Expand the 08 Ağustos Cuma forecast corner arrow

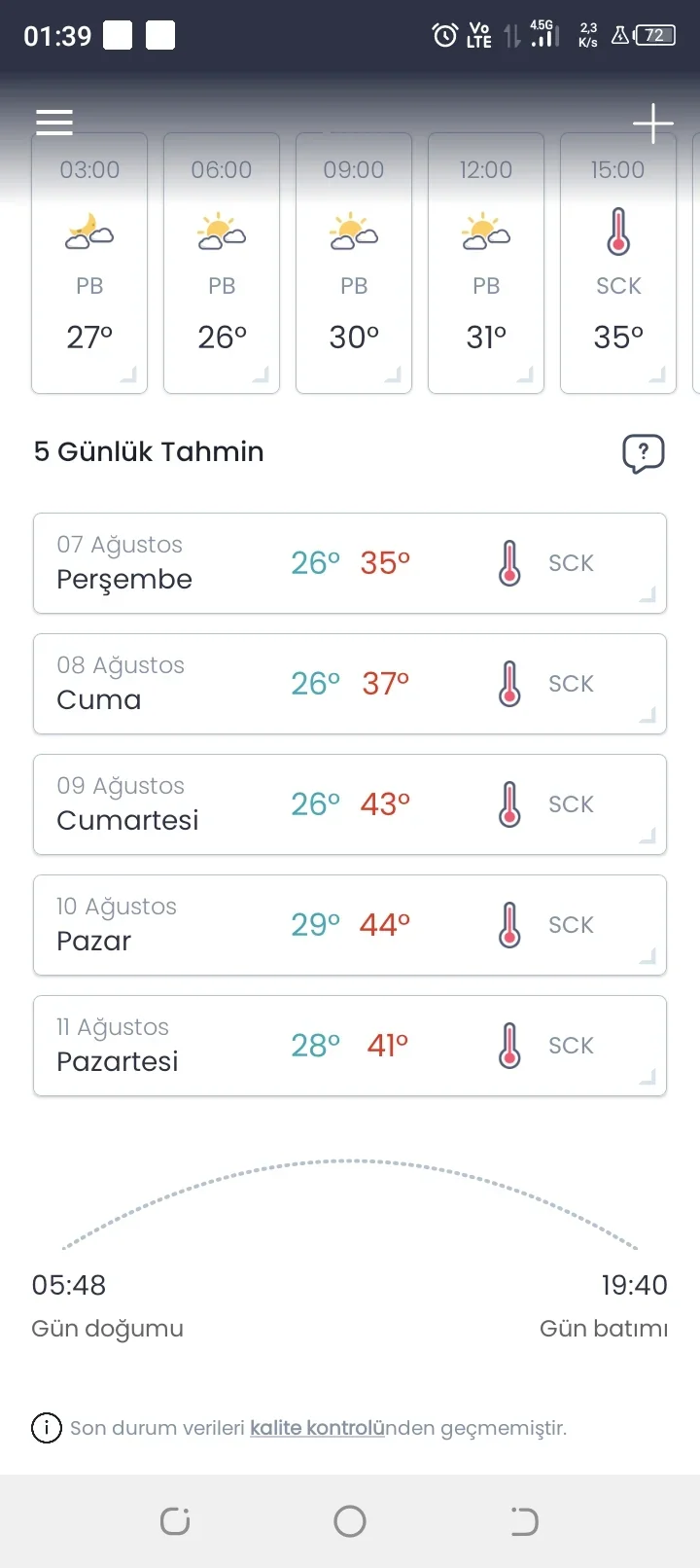click(x=647, y=715)
